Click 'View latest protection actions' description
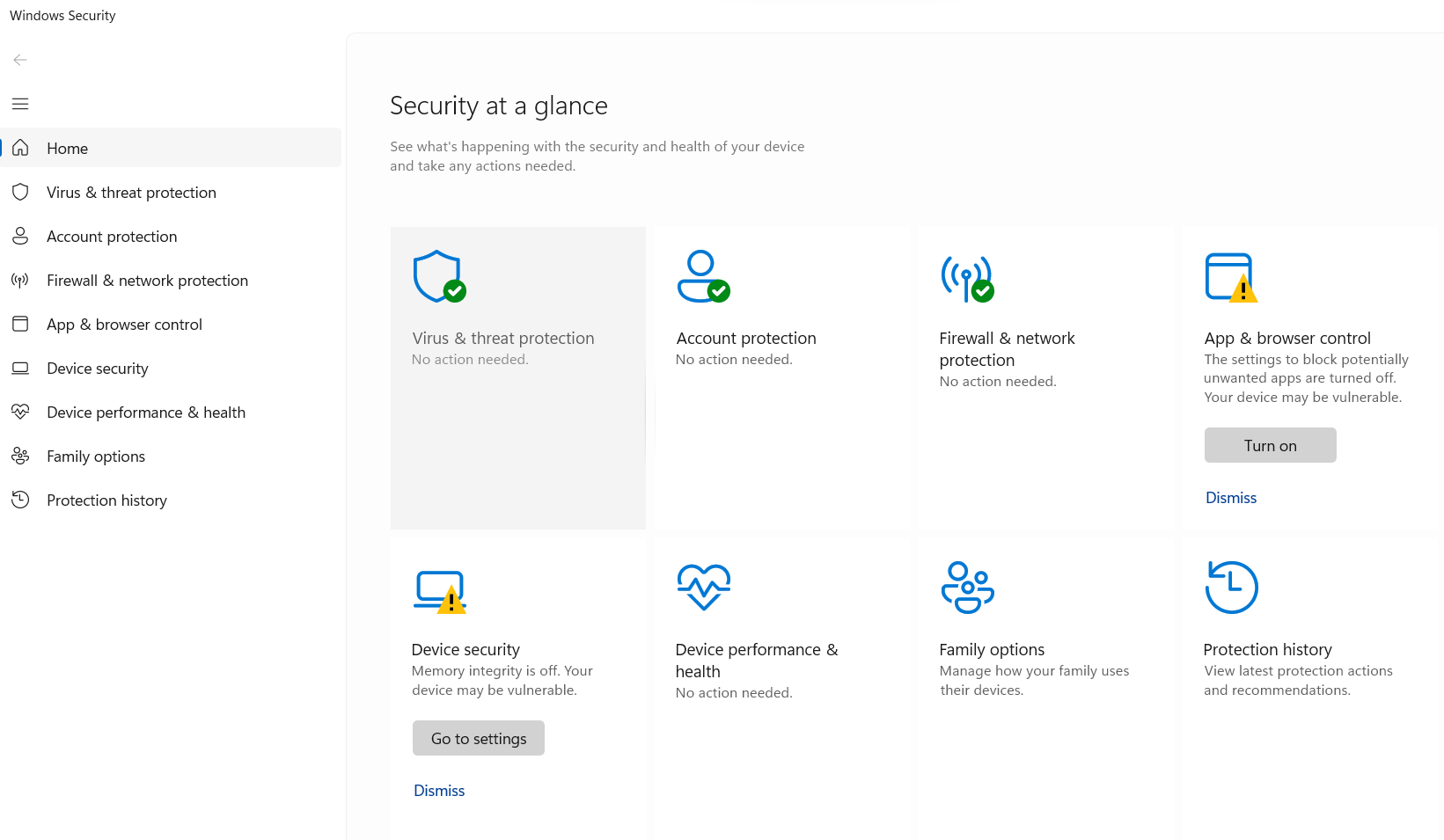This screenshot has width=1444, height=840. (1298, 680)
